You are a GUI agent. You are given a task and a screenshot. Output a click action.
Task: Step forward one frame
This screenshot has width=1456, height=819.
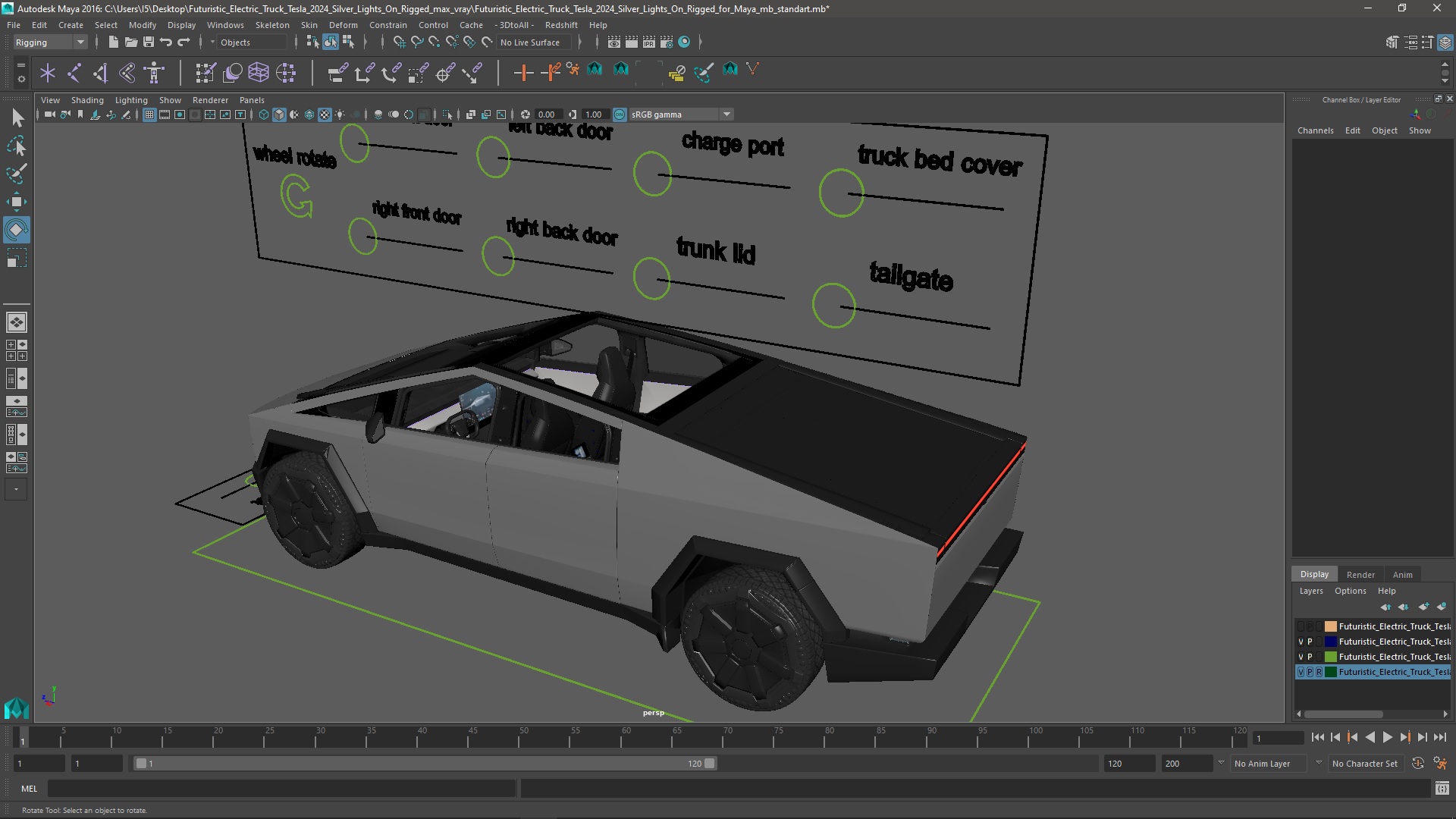tap(1422, 737)
